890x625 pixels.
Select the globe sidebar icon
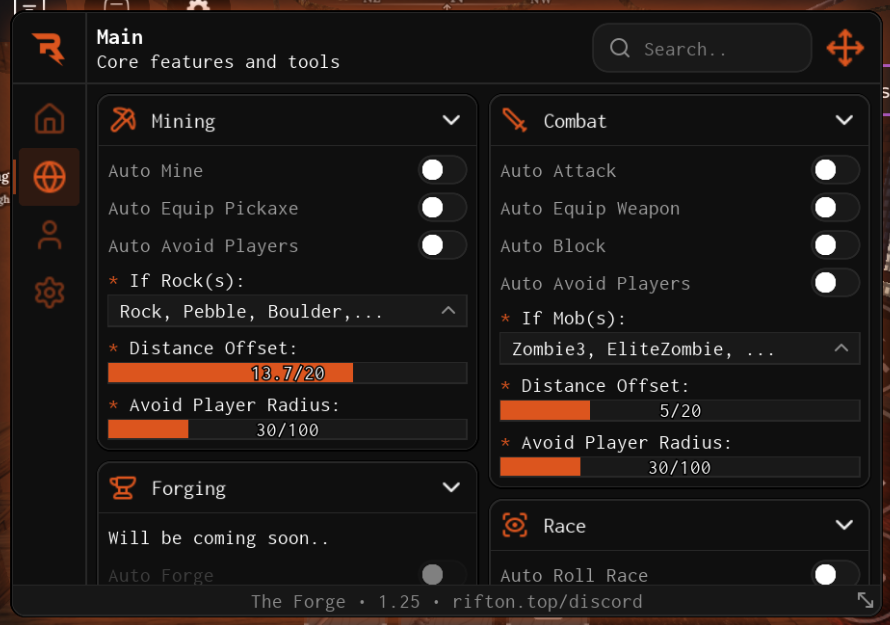[49, 177]
